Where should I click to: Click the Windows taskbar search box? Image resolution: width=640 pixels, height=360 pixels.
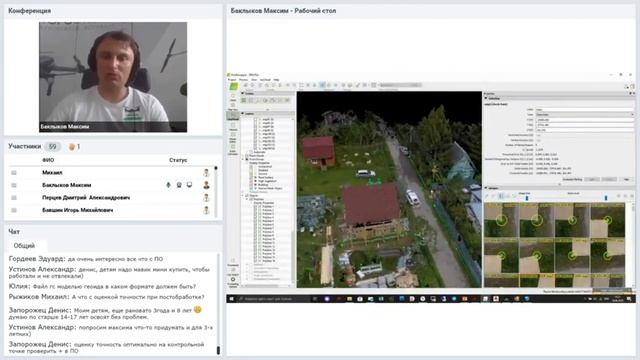[x=273, y=299]
